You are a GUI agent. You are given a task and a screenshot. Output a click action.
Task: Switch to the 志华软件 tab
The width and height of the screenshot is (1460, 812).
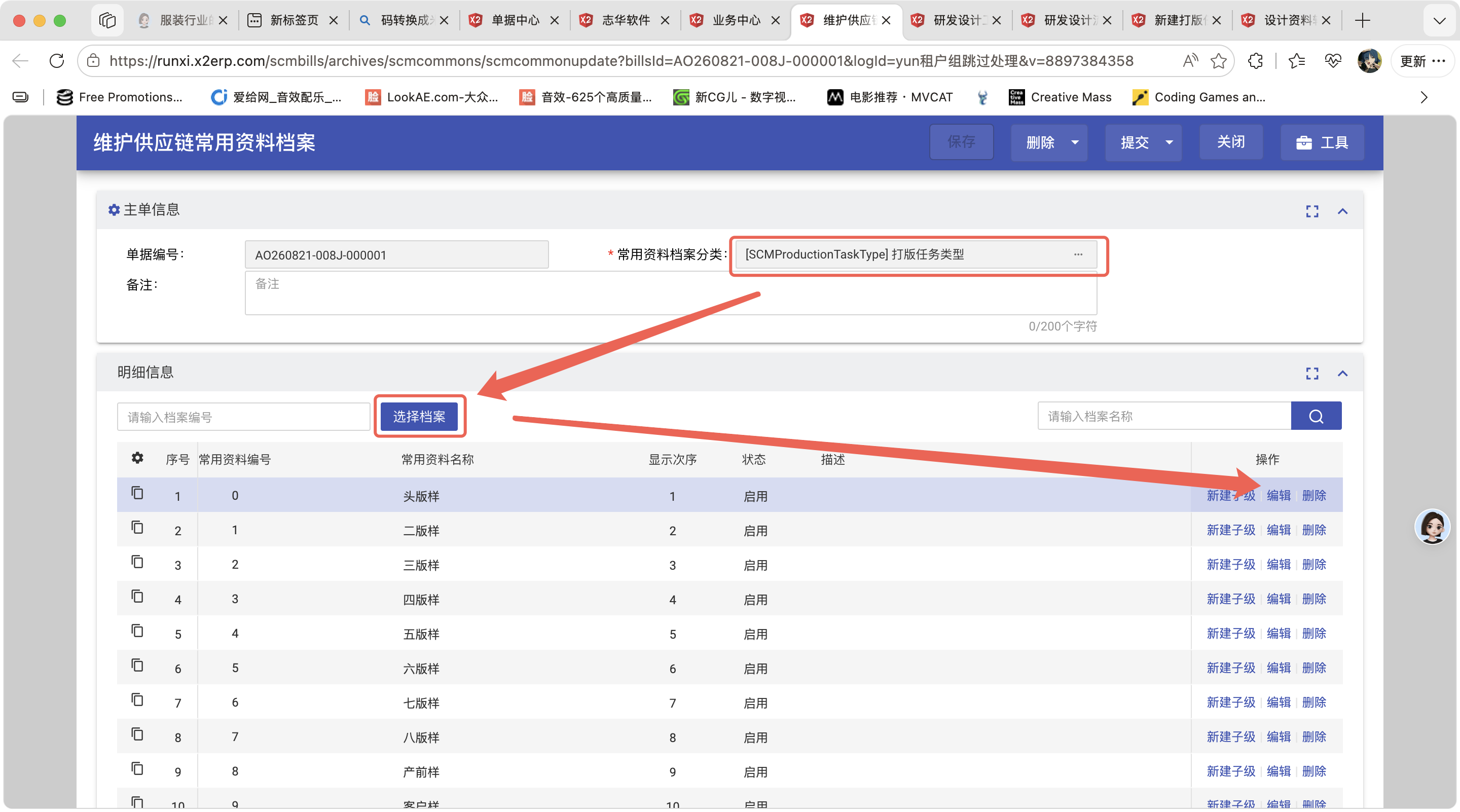pos(625,20)
